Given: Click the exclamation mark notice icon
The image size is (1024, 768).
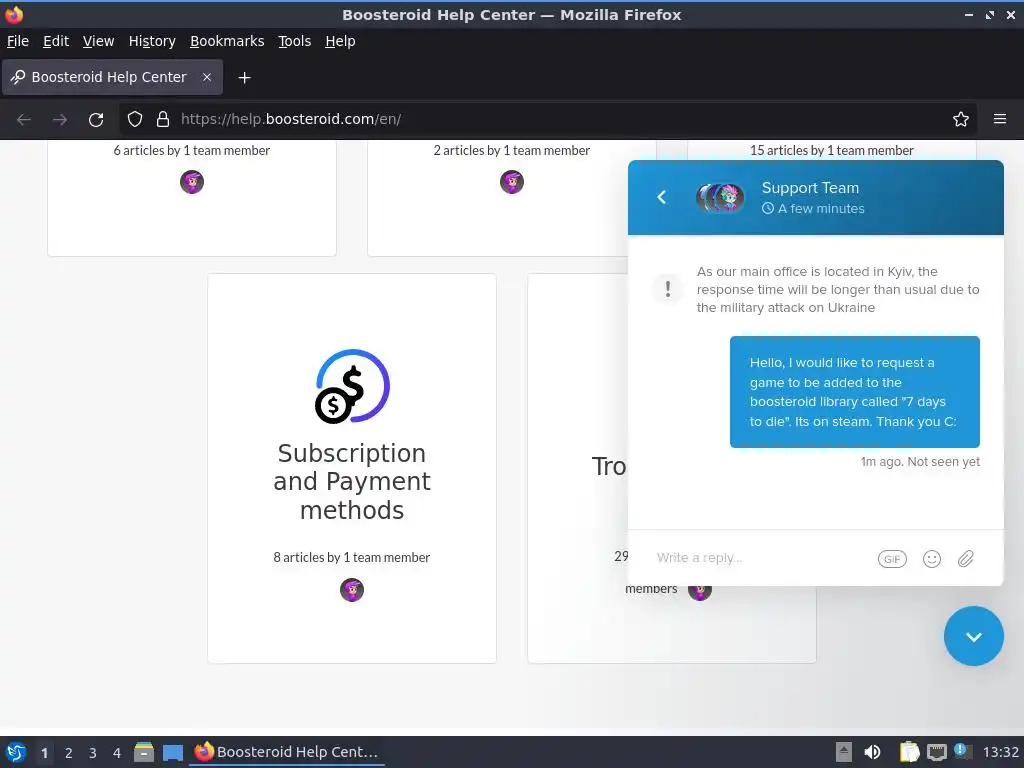Looking at the screenshot, I should pos(667,288).
